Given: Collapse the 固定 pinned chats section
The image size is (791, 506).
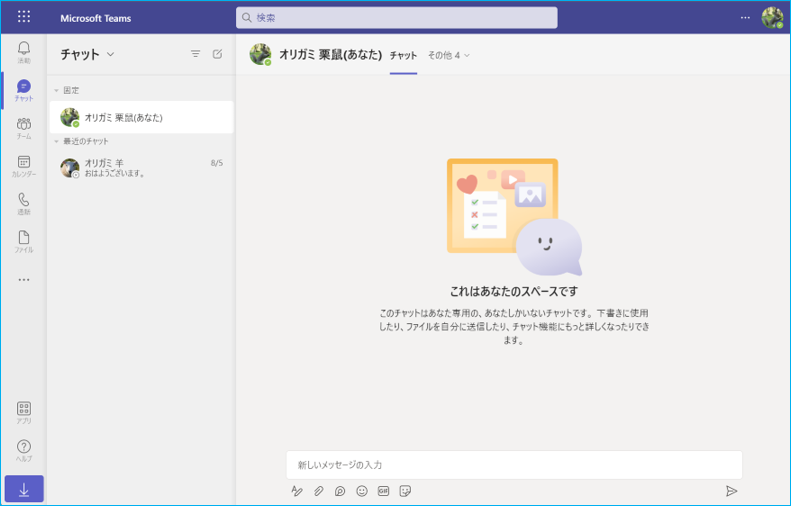Looking at the screenshot, I should pyautogui.click(x=57, y=91).
